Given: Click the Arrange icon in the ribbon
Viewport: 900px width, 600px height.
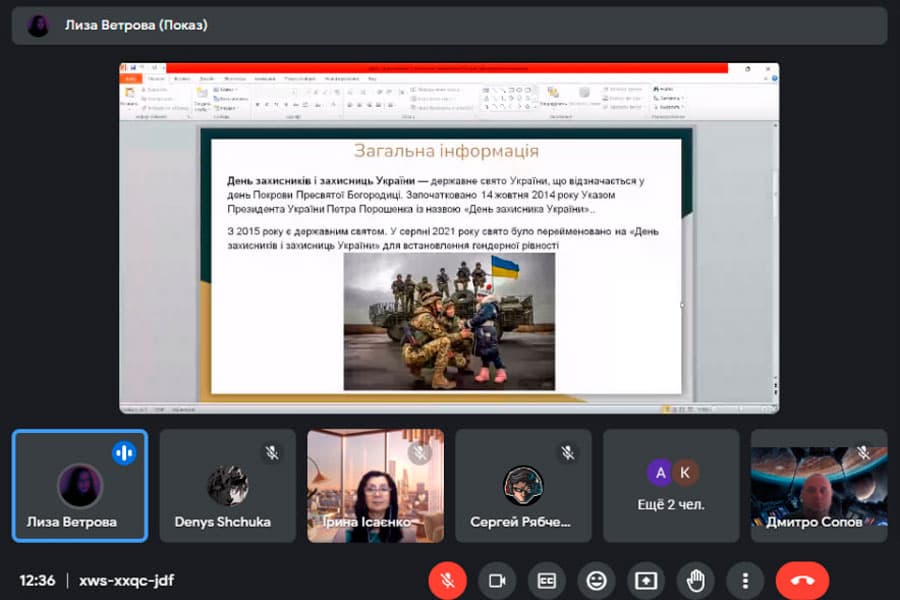Looking at the screenshot, I should [552, 96].
